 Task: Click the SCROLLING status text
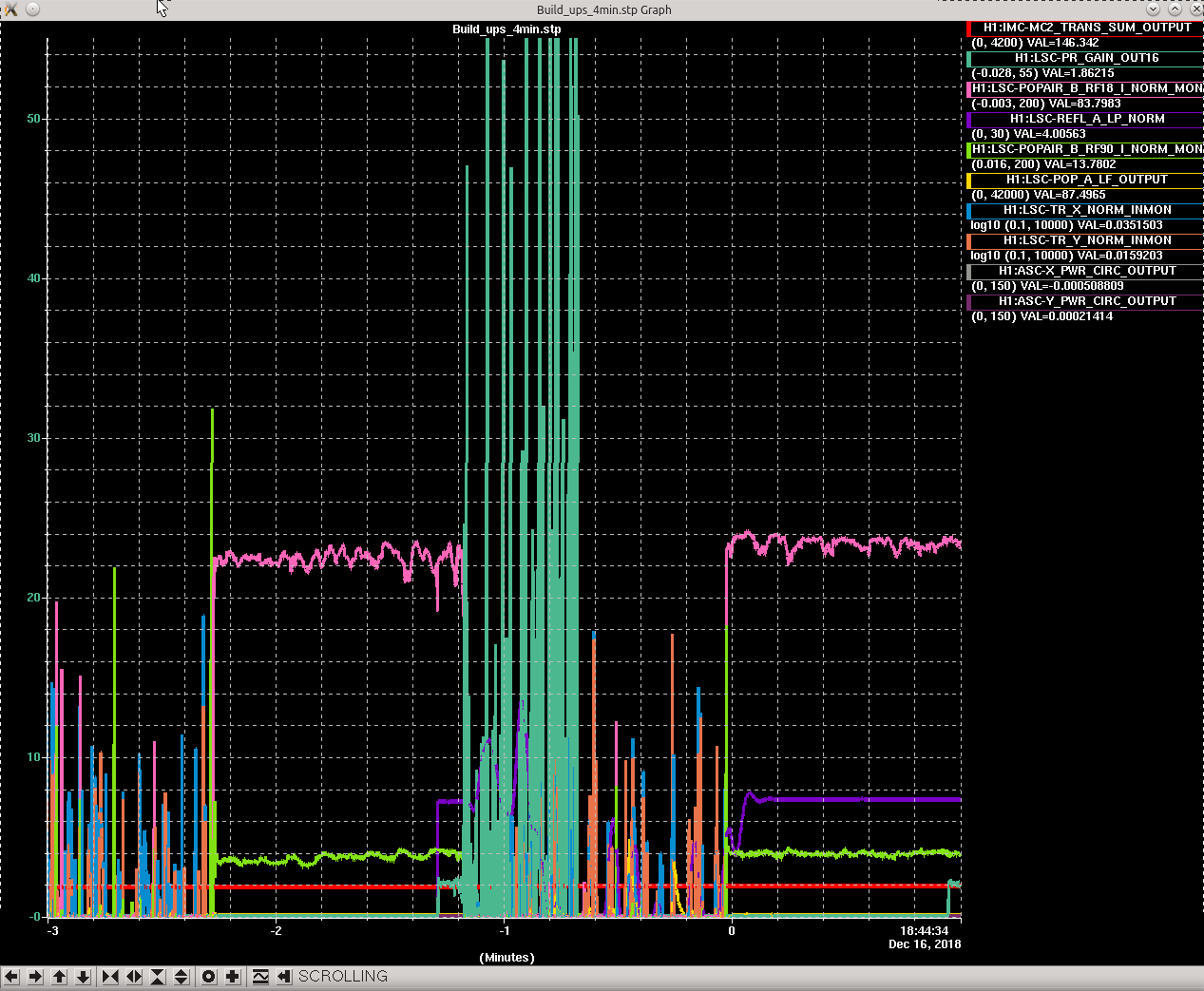click(343, 977)
